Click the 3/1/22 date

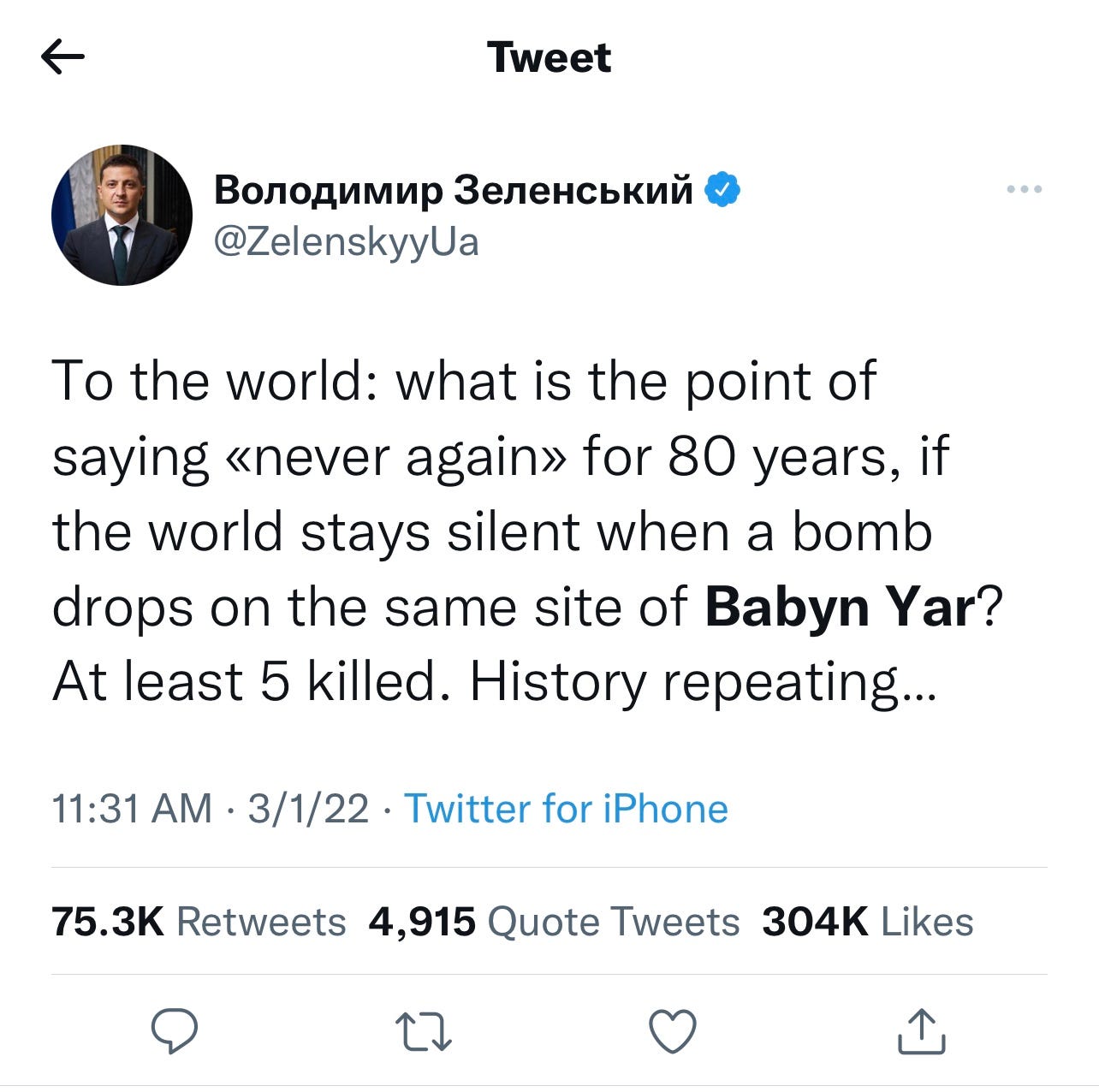pos(308,809)
